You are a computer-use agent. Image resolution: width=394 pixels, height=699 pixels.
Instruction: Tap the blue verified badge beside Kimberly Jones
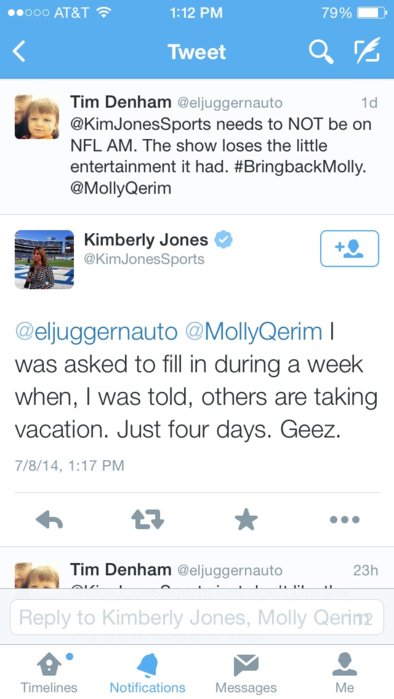[224, 240]
